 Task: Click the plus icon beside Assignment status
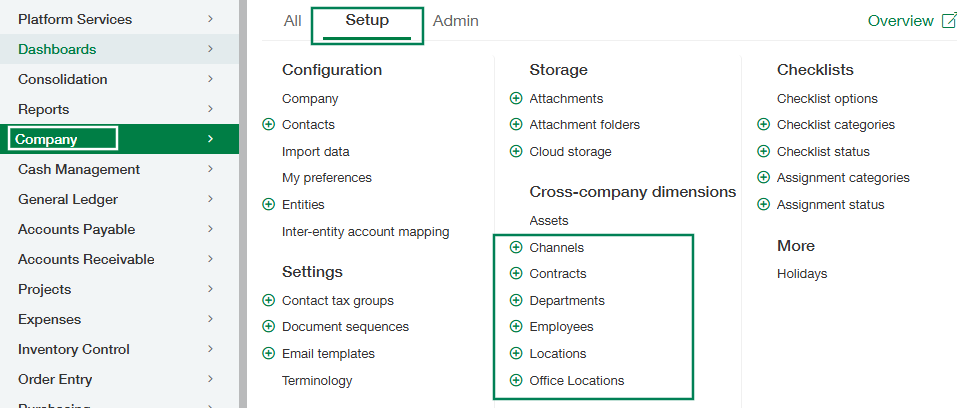coord(764,205)
